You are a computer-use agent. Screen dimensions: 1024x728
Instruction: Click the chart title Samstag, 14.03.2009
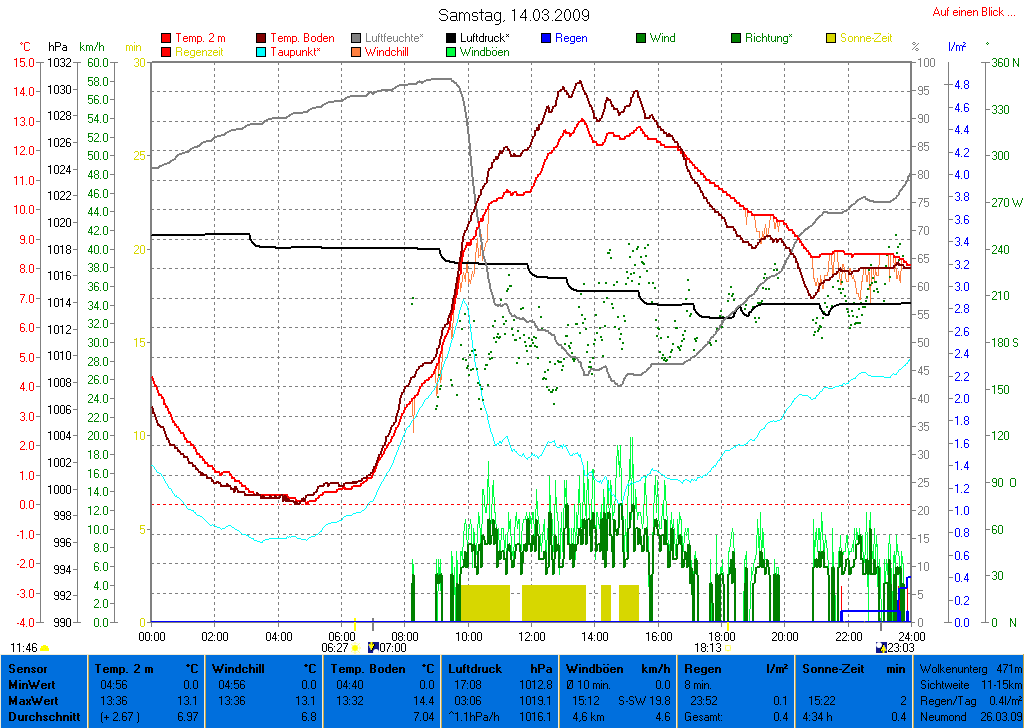click(x=514, y=15)
